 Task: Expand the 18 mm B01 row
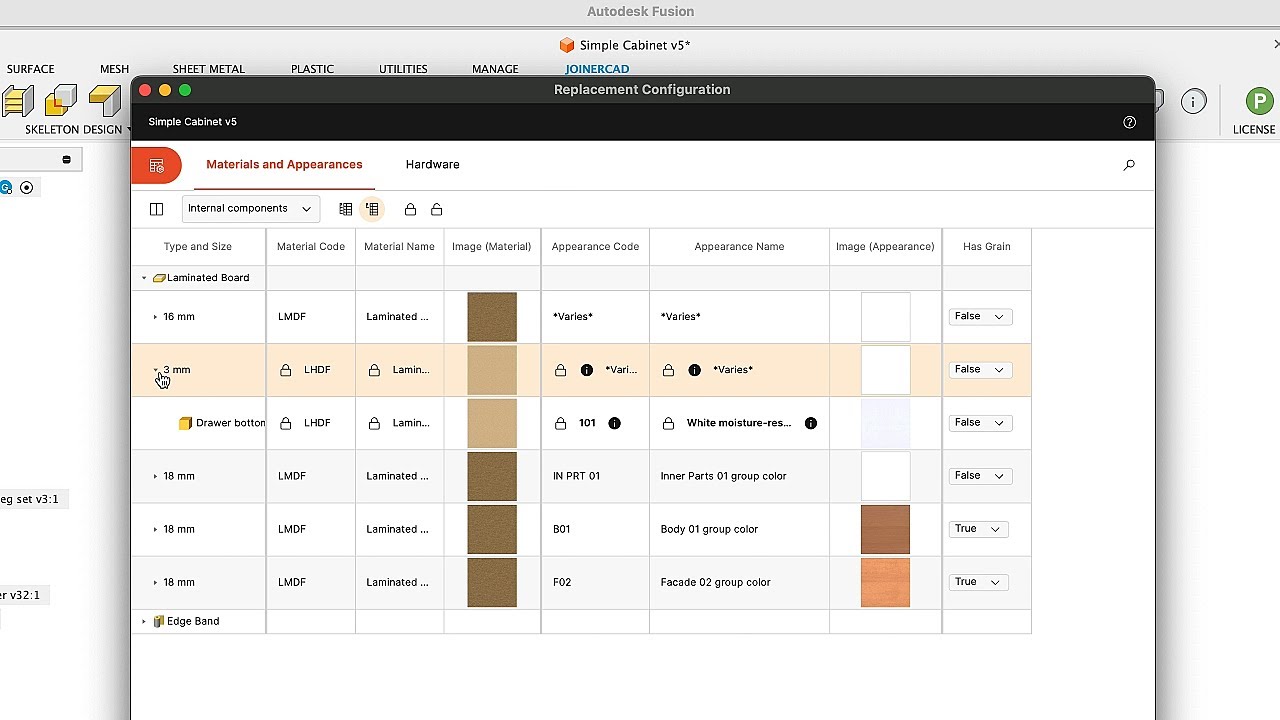tap(155, 529)
